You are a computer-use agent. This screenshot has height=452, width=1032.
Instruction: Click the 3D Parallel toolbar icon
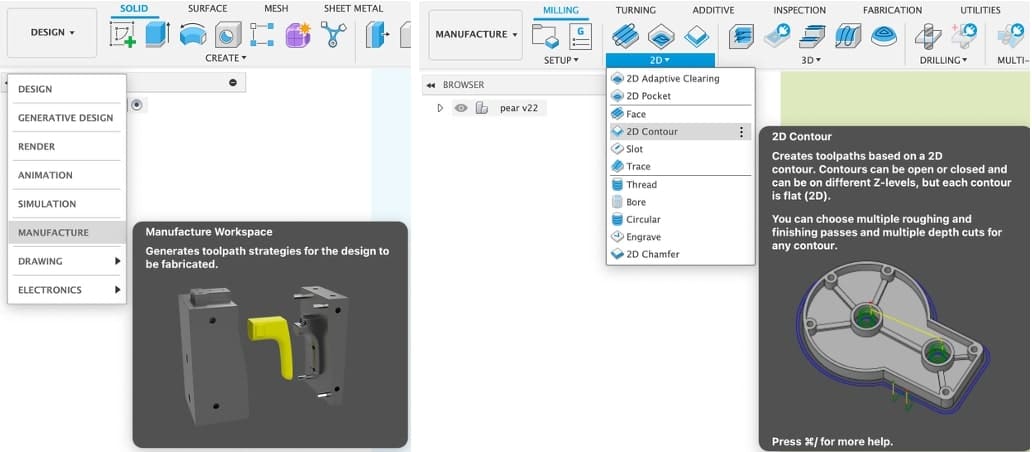tap(848, 36)
